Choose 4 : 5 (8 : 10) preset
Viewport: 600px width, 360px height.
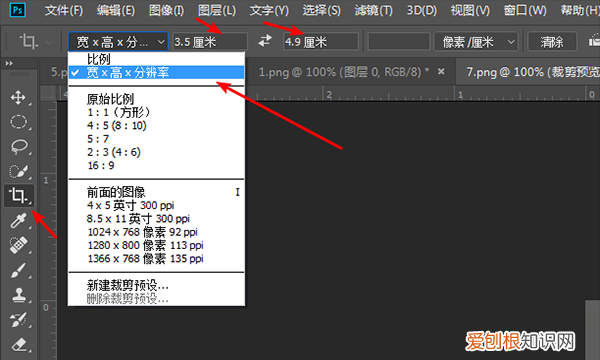tap(156, 125)
